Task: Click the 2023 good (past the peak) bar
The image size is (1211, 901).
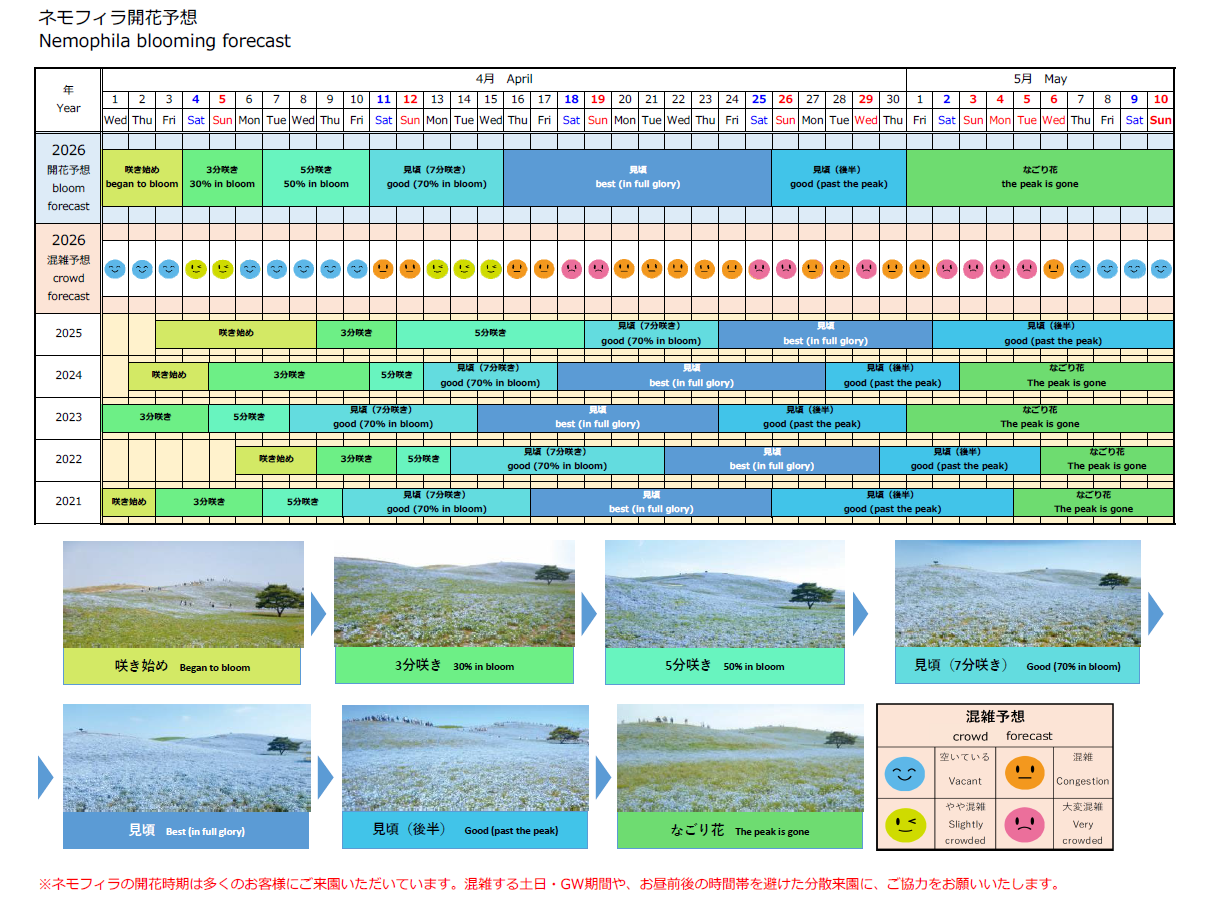Action: click(x=811, y=417)
